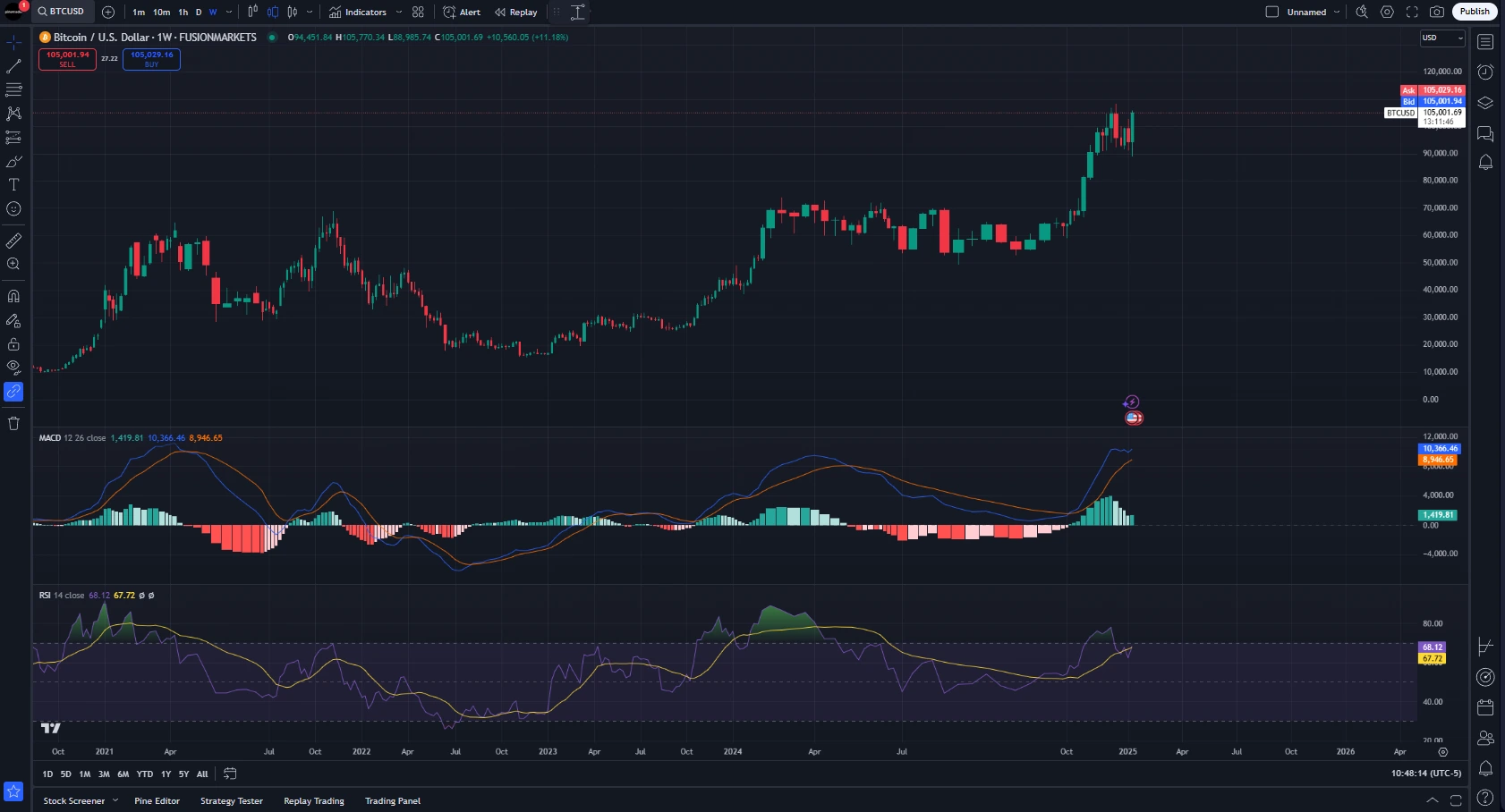
Task: Take a chart snapshot with camera icon
Action: (1437, 12)
